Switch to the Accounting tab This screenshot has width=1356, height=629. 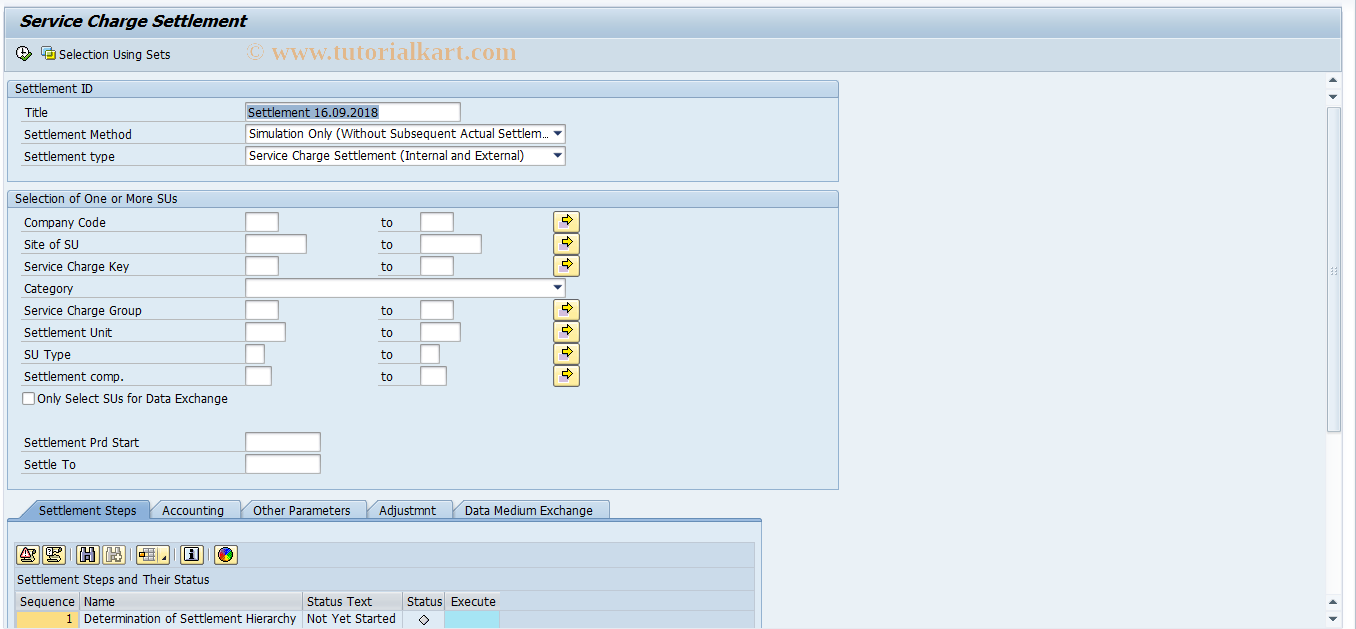click(193, 510)
